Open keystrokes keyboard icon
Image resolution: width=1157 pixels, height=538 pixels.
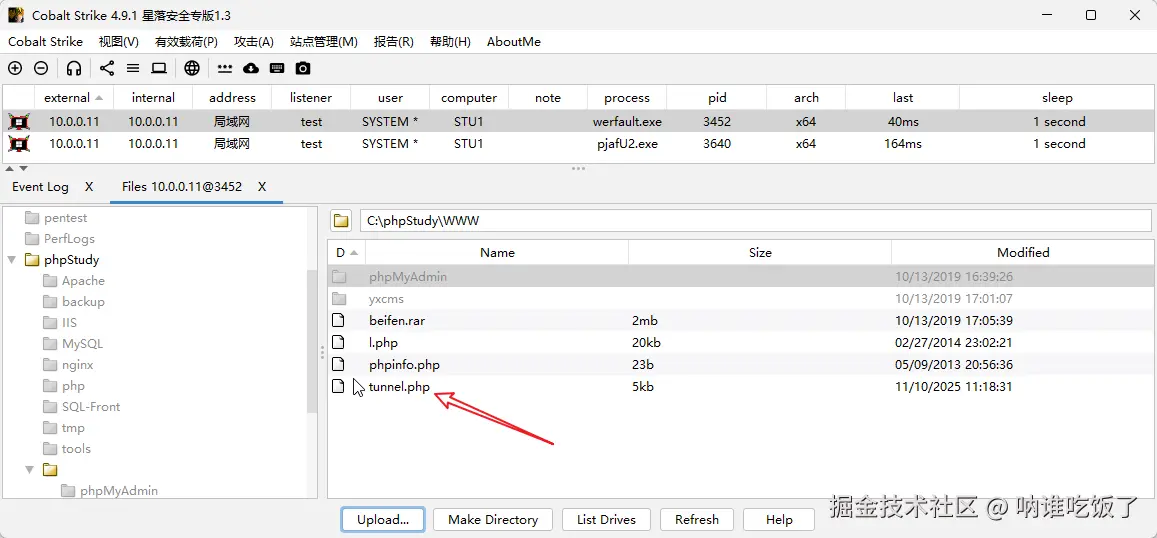[x=277, y=69]
